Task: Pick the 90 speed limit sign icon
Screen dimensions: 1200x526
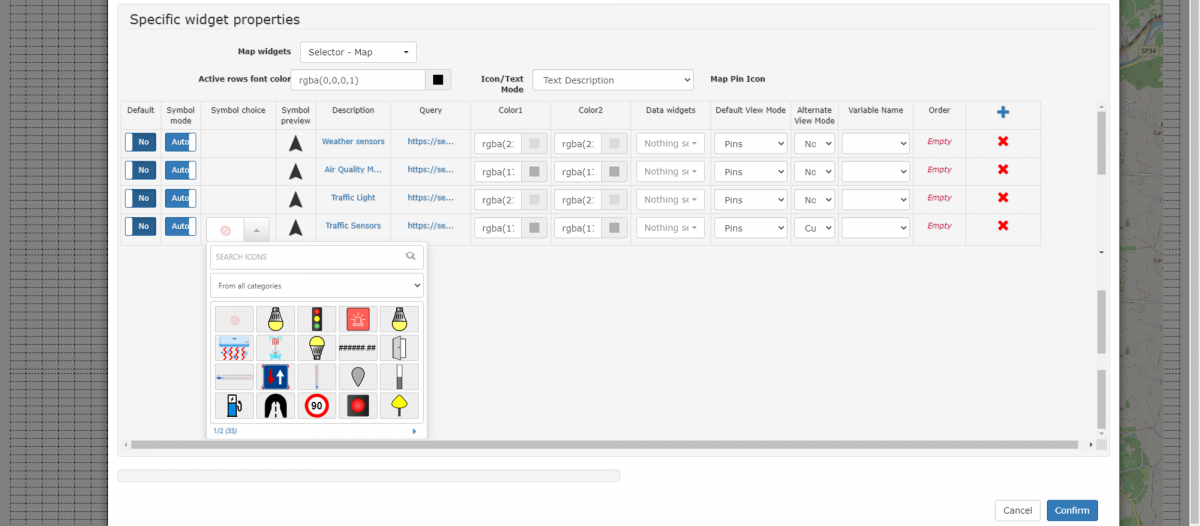Action: (317, 405)
